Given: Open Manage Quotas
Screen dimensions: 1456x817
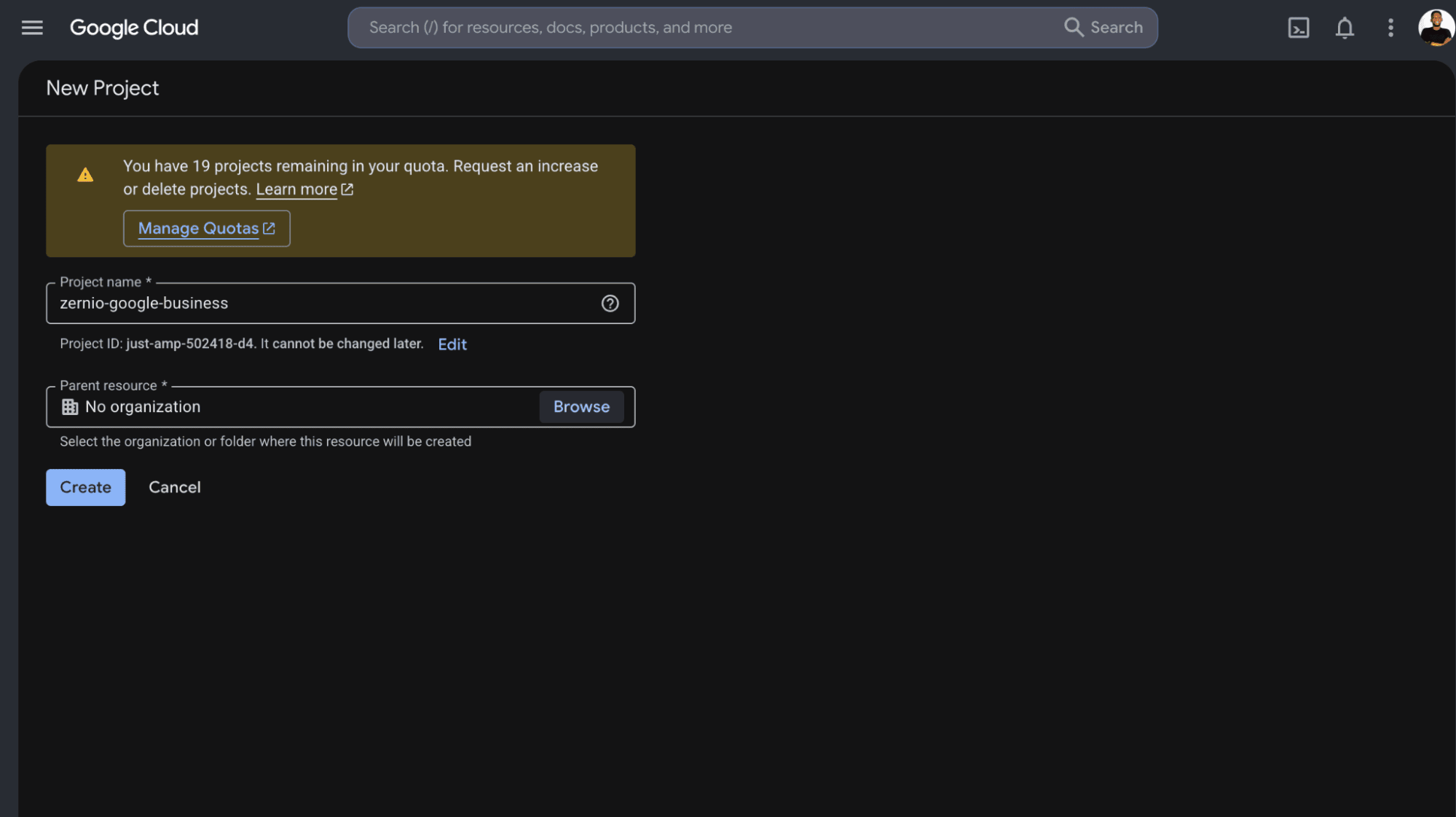Looking at the screenshot, I should pos(207,229).
